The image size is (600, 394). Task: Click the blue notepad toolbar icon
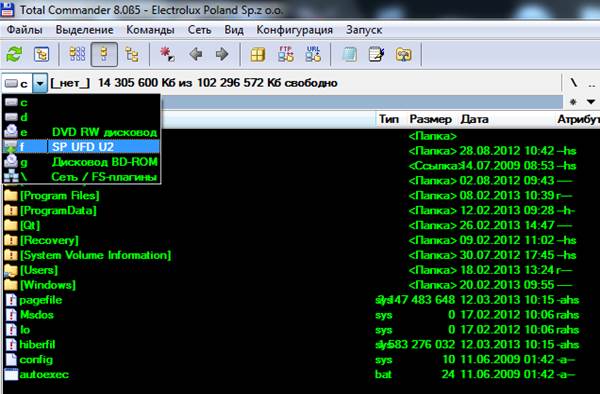[349, 54]
